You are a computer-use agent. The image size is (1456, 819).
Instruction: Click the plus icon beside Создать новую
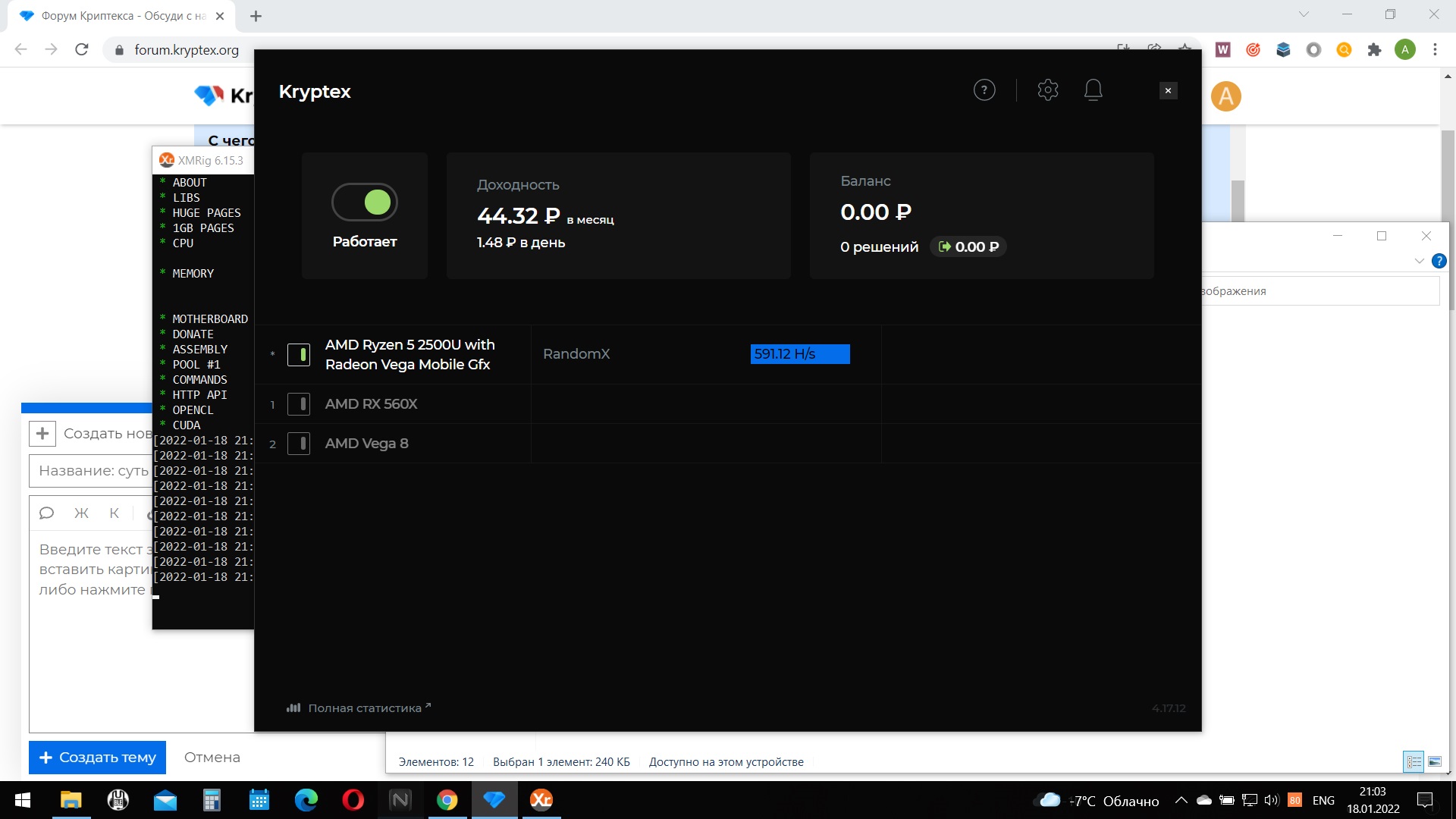click(x=42, y=433)
